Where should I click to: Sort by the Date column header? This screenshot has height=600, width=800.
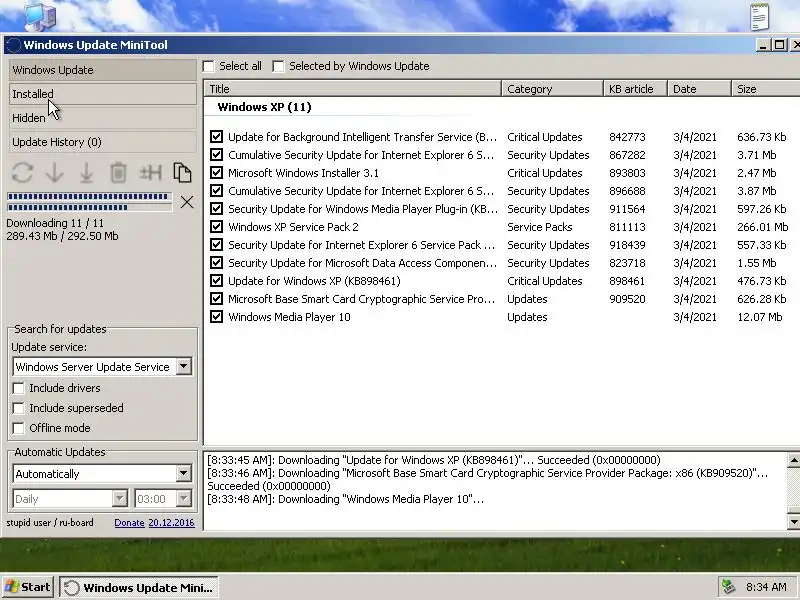click(699, 89)
